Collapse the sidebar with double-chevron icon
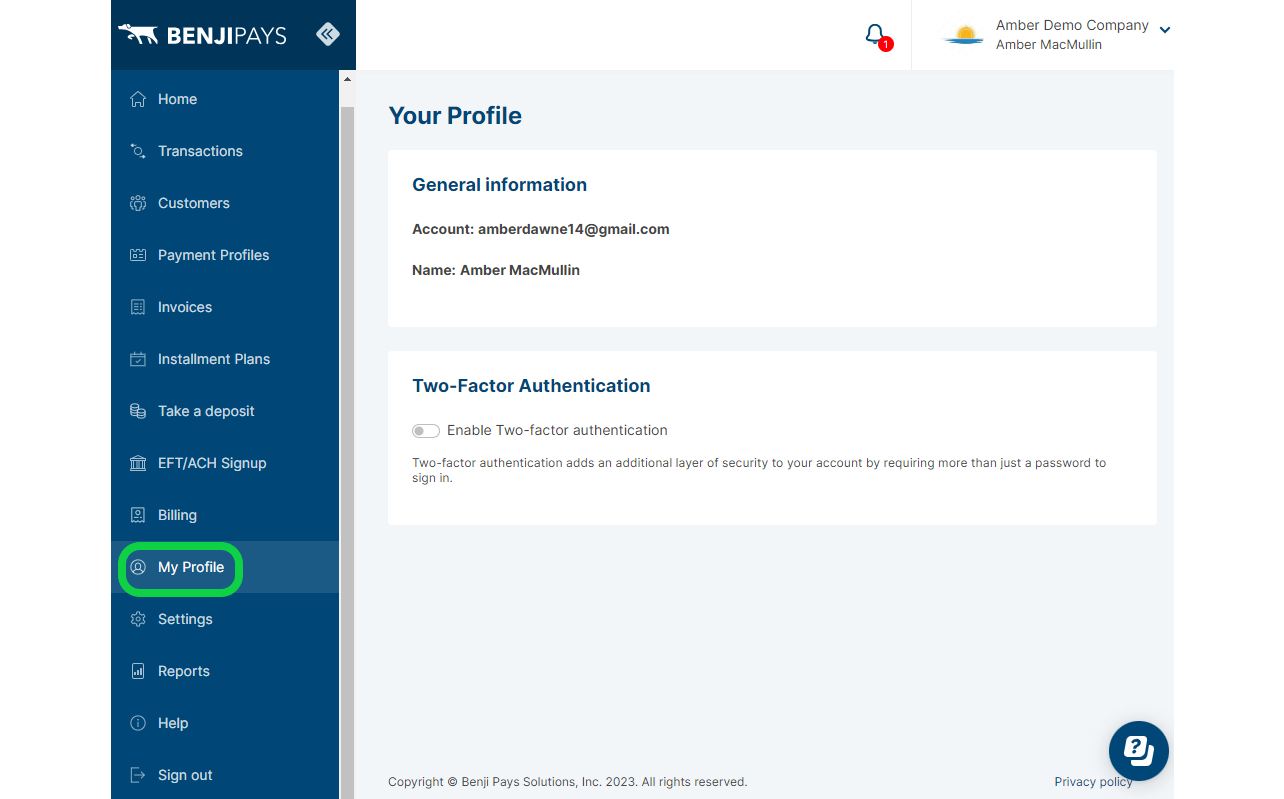The height and width of the screenshot is (799, 1284). click(x=328, y=34)
